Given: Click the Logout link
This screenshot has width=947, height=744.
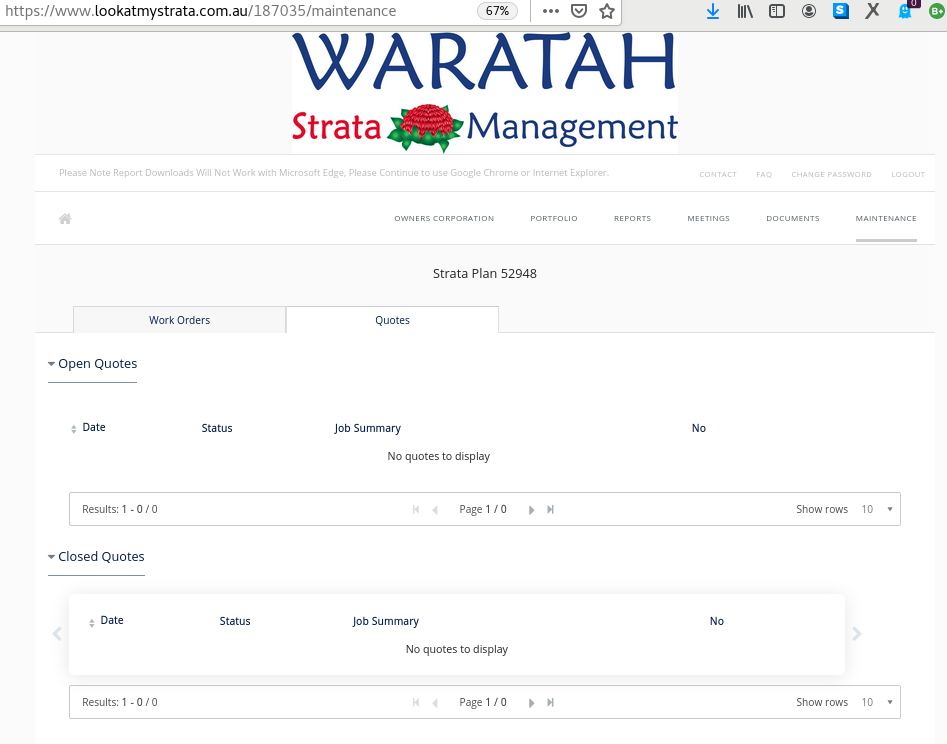Looking at the screenshot, I should tap(908, 175).
